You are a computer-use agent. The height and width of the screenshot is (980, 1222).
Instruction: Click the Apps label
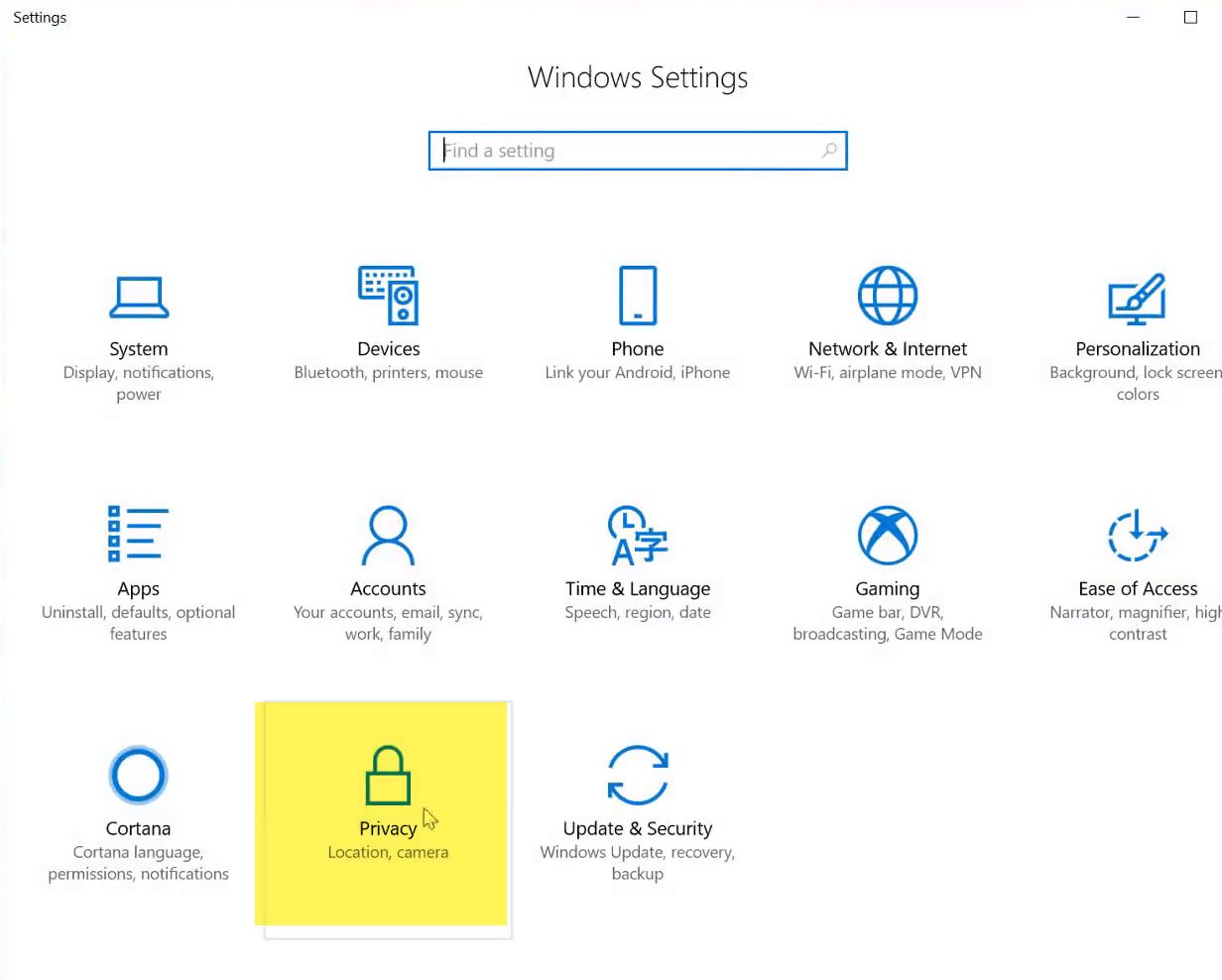[139, 589]
